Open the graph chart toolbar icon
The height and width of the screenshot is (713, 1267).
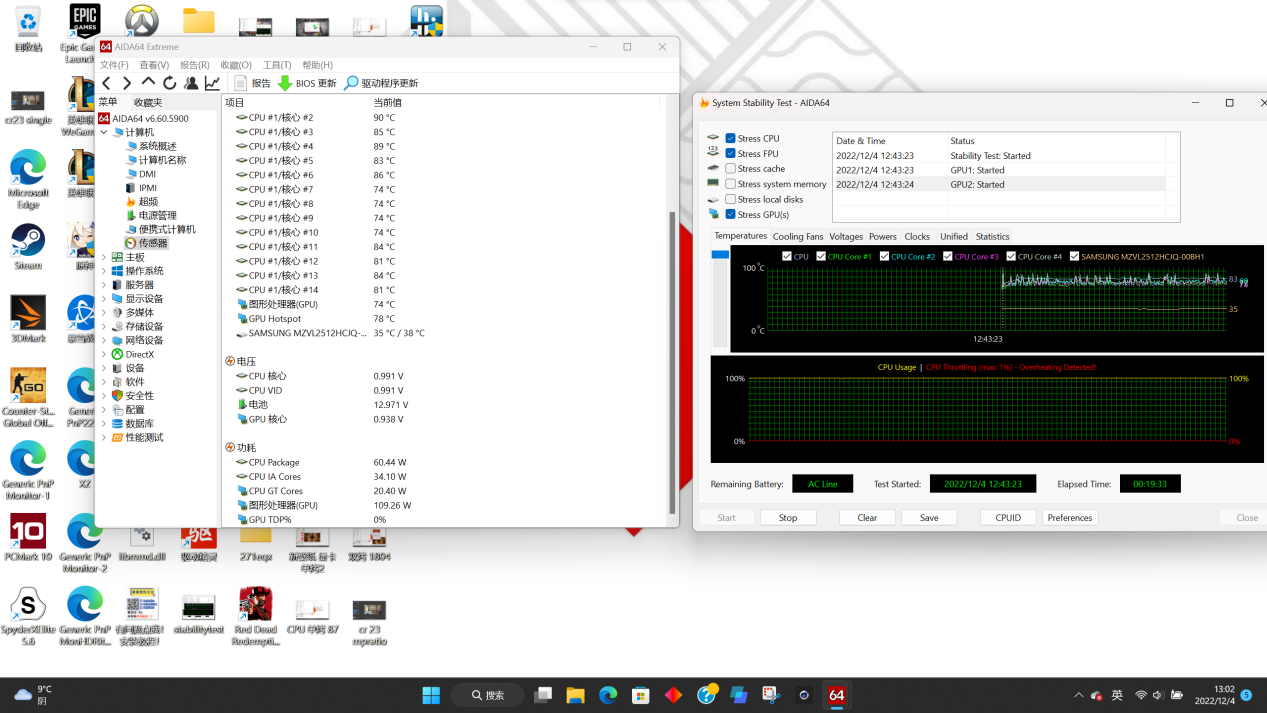click(x=212, y=83)
